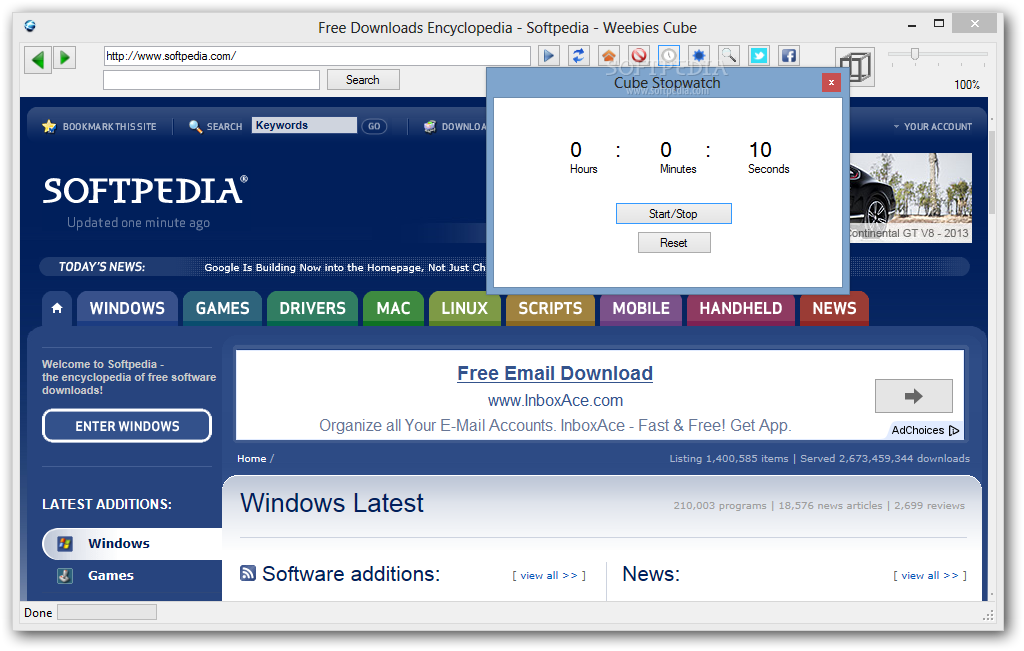Click the Twitter bird icon
Screen dimensions: 1024x651
click(759, 56)
